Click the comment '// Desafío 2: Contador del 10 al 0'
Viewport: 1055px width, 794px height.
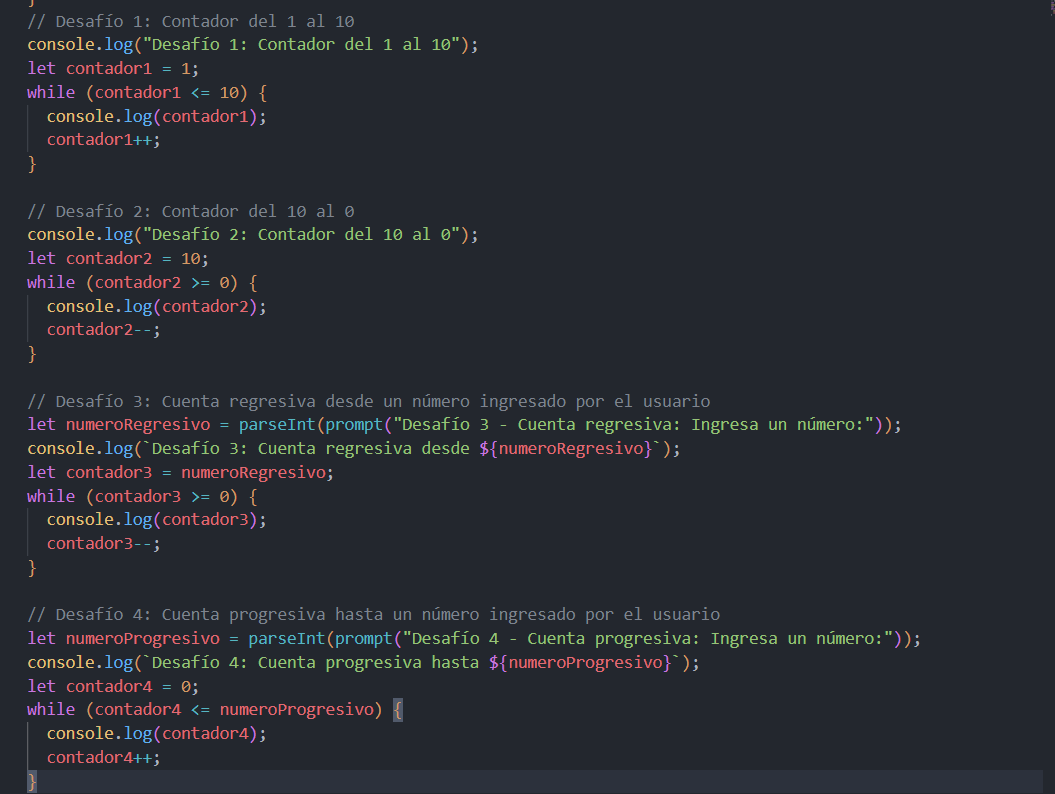[191, 211]
